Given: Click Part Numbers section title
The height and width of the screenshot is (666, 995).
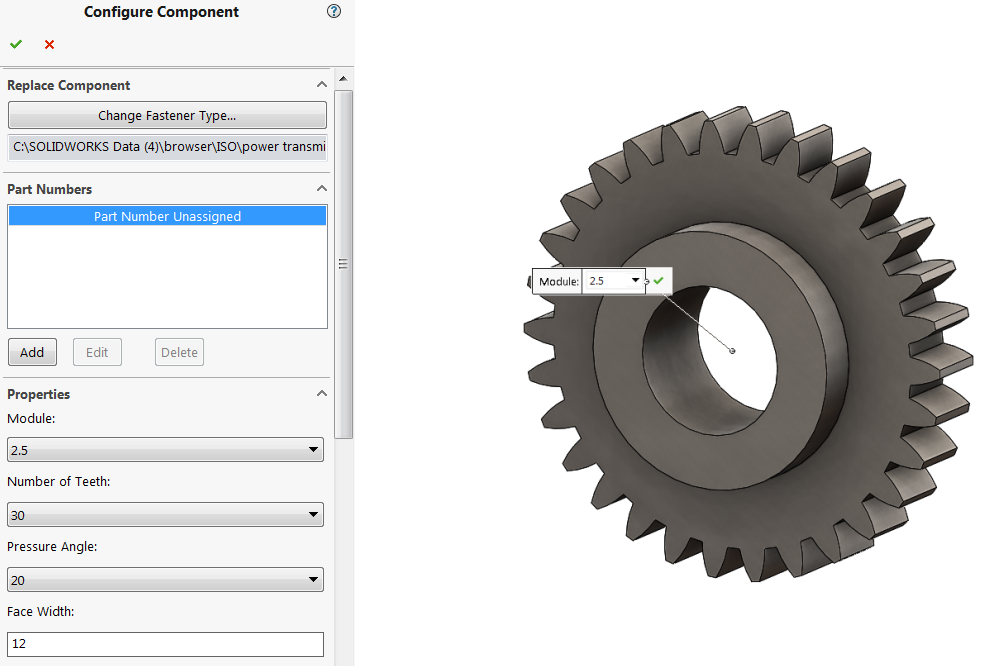Looking at the screenshot, I should tap(49, 189).
